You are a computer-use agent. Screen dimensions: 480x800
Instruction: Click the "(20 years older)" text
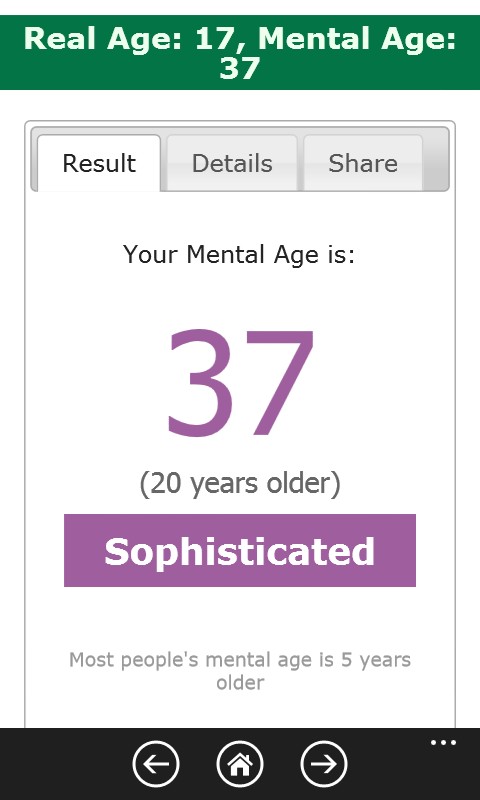pyautogui.click(x=240, y=483)
